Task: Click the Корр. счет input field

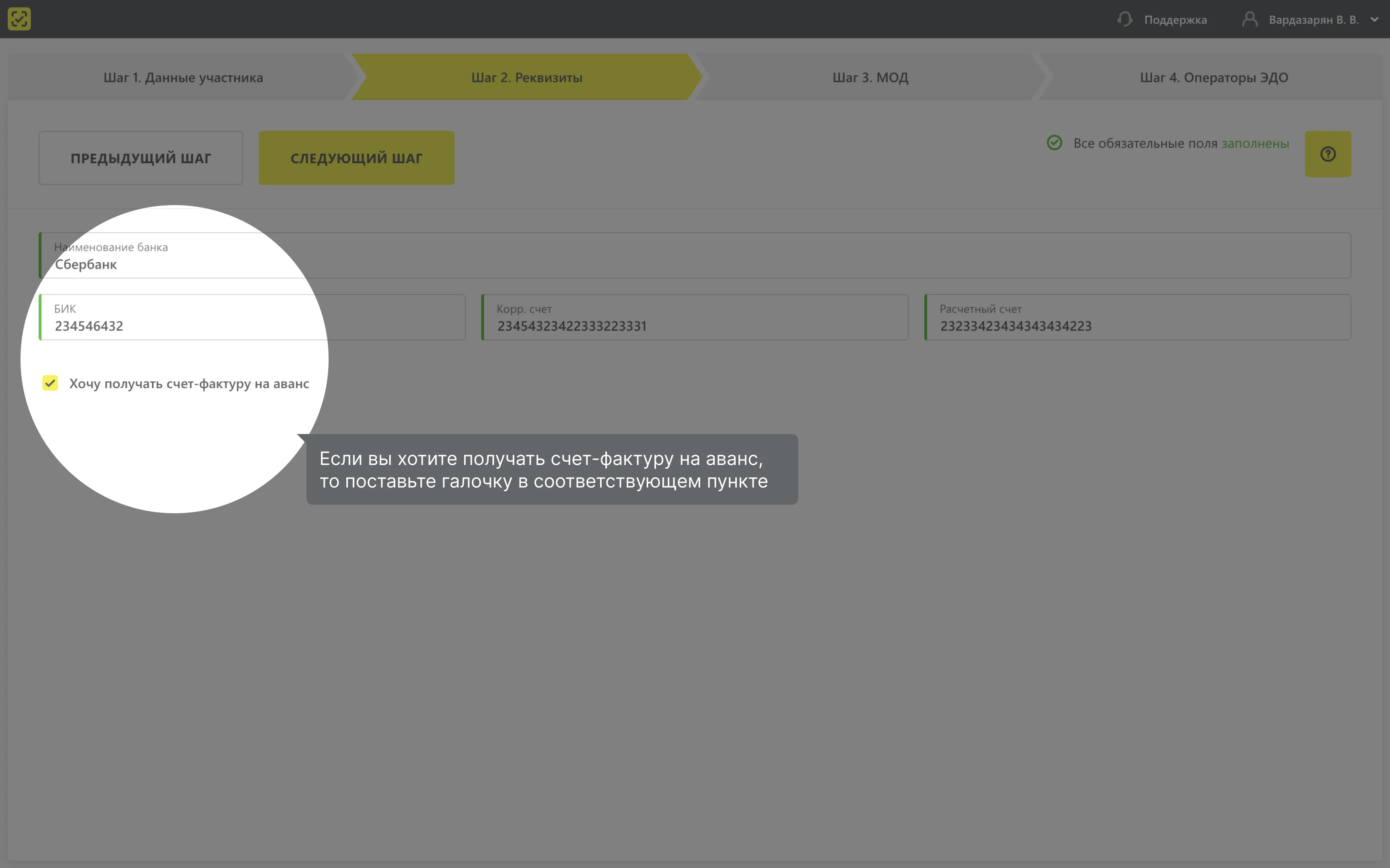Action: coord(695,317)
